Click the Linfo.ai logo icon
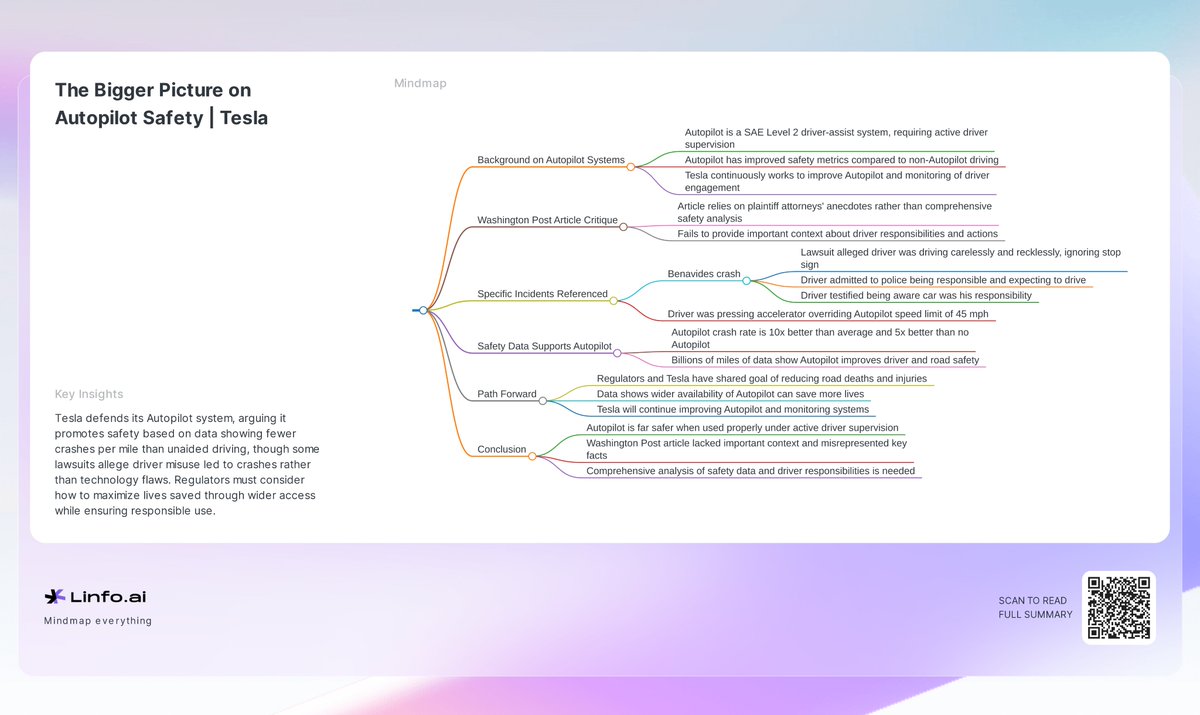Screen dimensions: 1200x715 (x=54, y=597)
